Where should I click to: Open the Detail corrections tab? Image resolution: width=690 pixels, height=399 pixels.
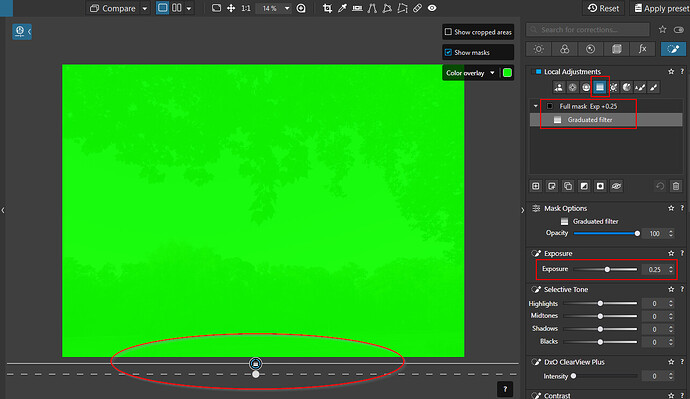coord(591,49)
